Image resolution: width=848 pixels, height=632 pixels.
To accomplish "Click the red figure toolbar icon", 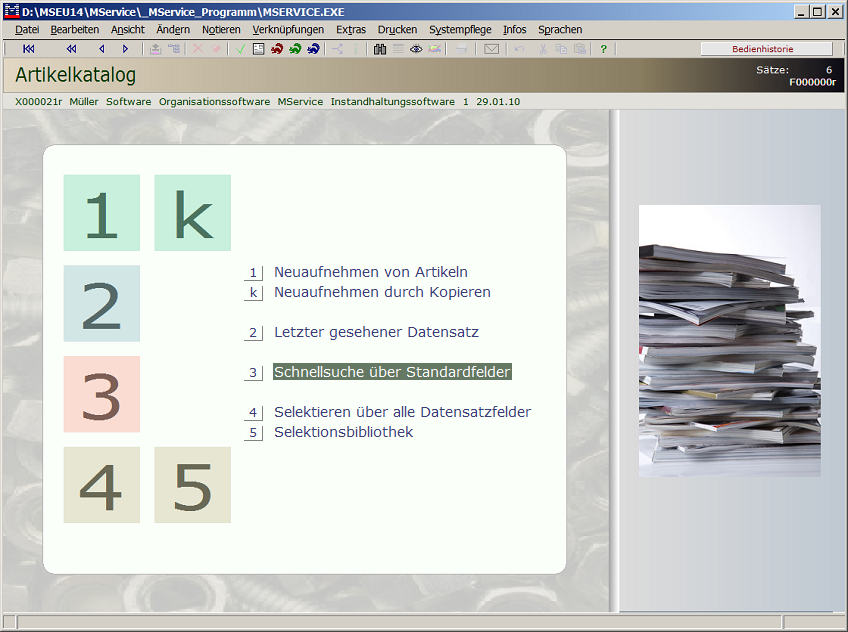I will point(277,49).
